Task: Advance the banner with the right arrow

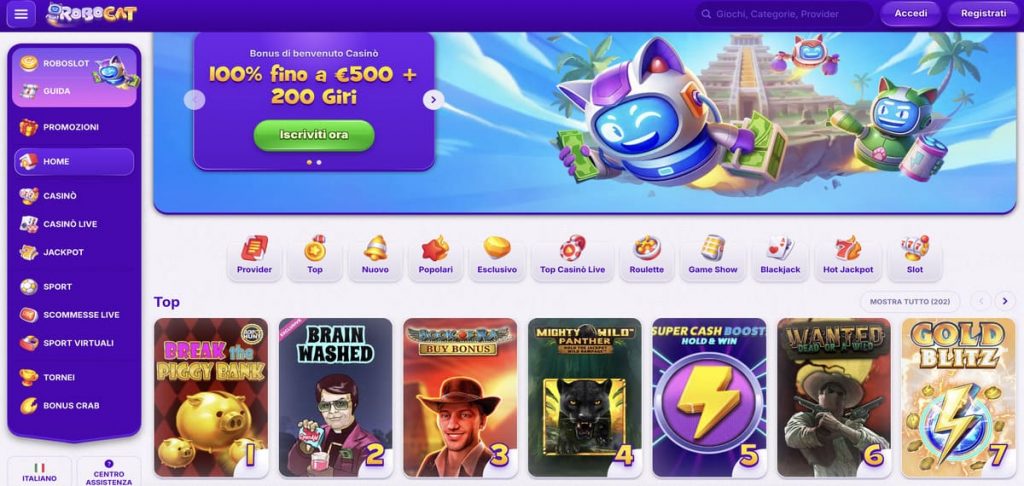Action: click(x=434, y=100)
